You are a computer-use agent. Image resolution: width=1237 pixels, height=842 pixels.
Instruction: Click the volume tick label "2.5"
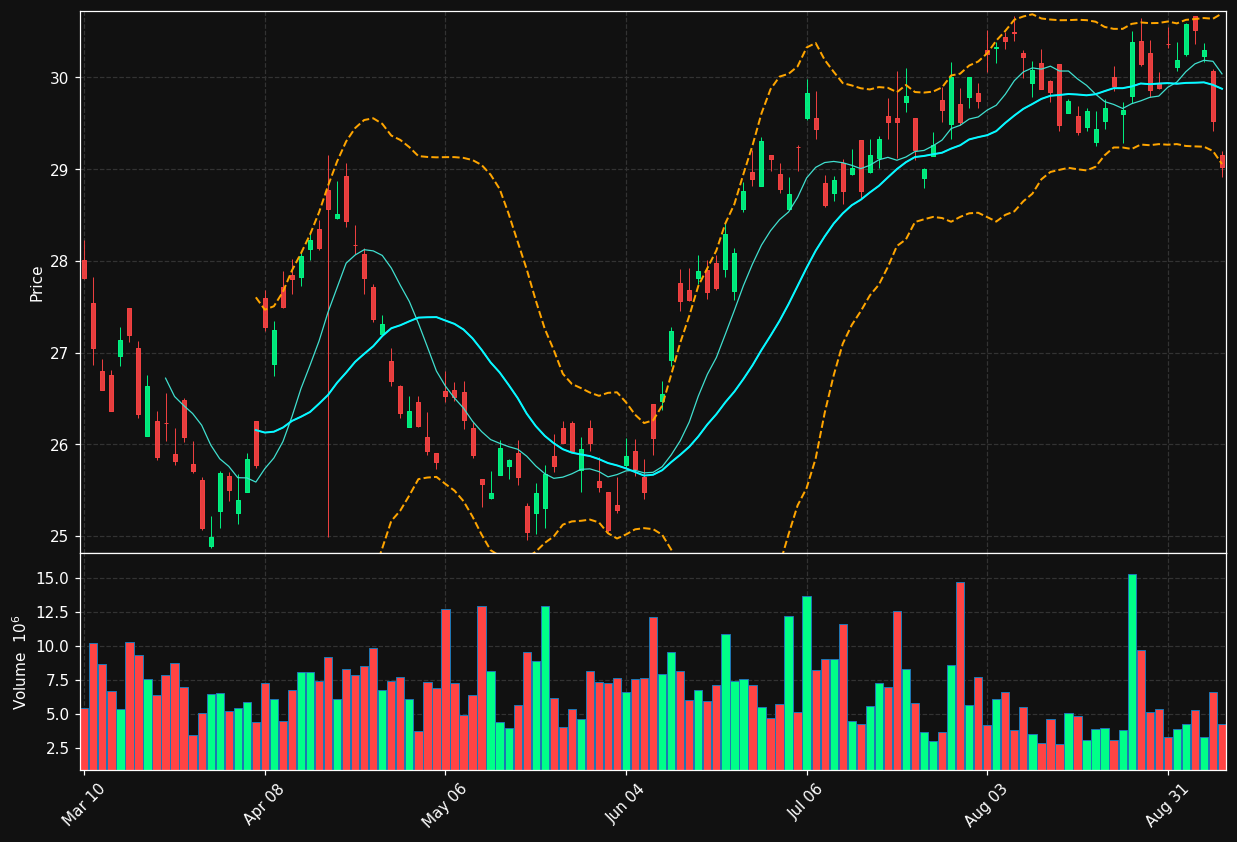pos(56,748)
